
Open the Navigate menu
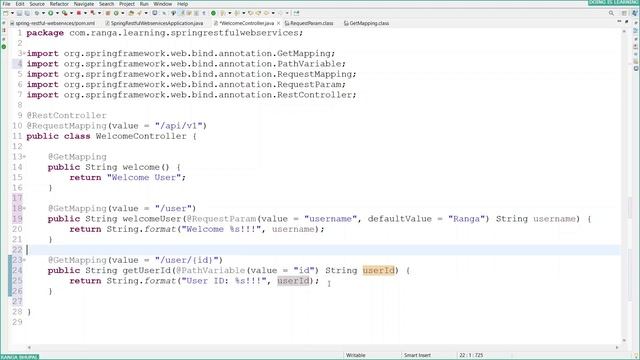point(84,4)
